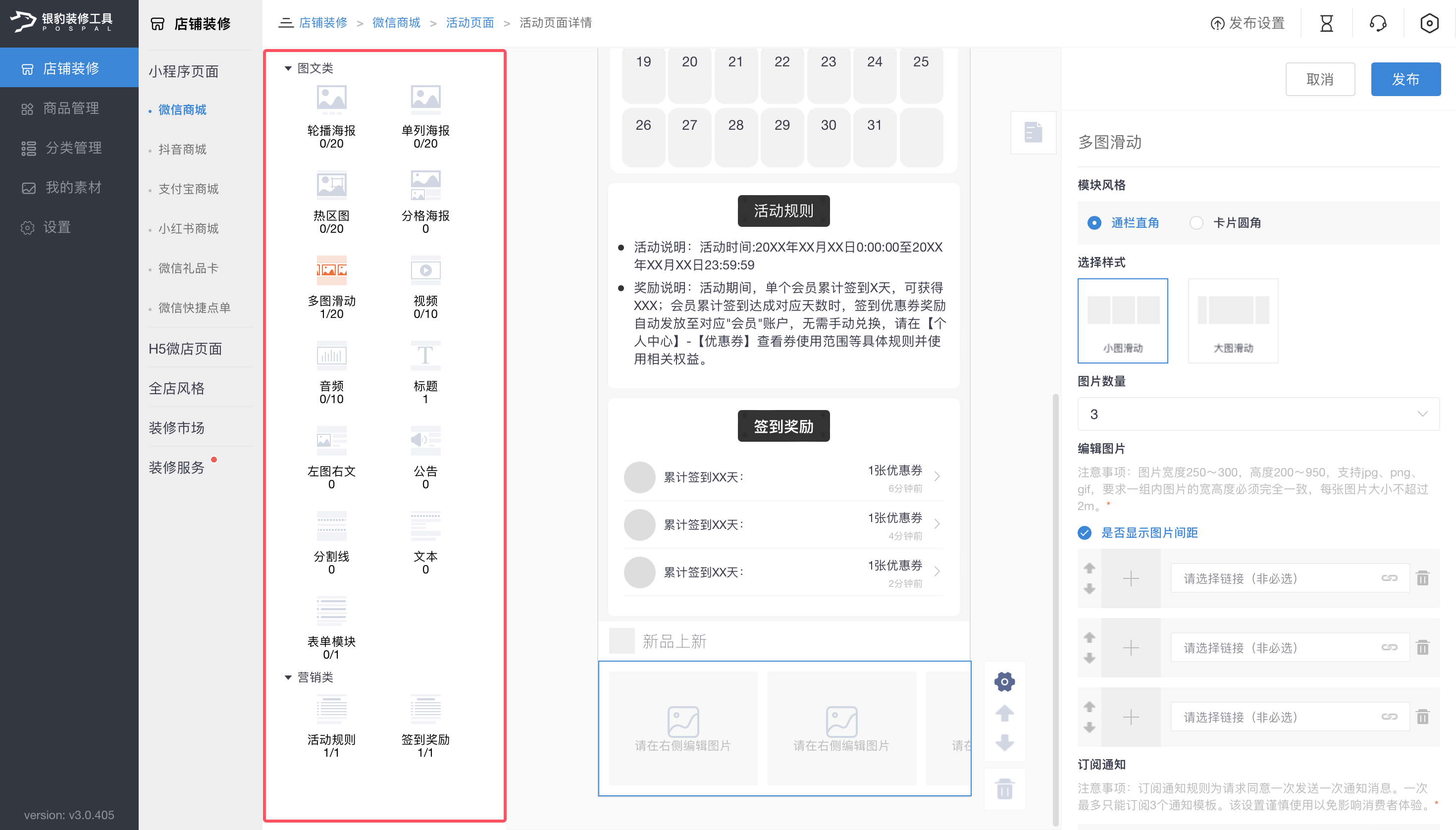Switch to 抖音商城 submenu item
Viewport: 1456px width, 830px height.
[x=182, y=150]
